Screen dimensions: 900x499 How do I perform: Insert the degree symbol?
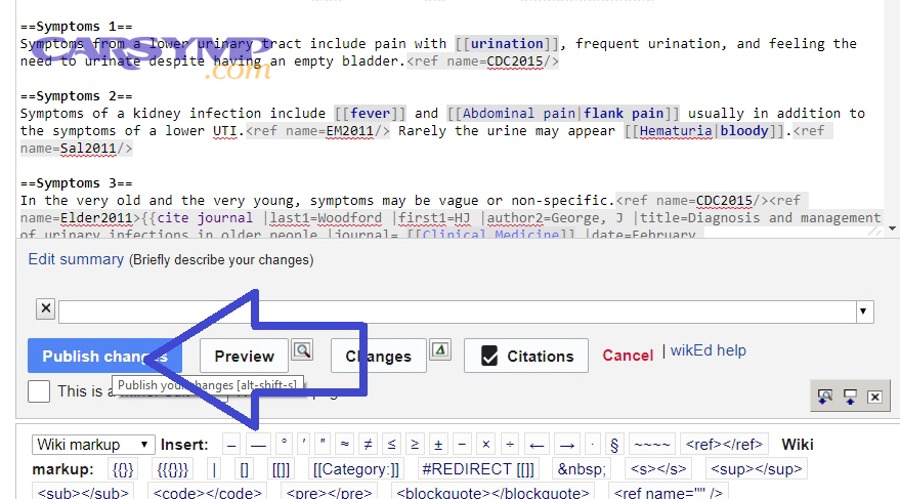click(284, 444)
